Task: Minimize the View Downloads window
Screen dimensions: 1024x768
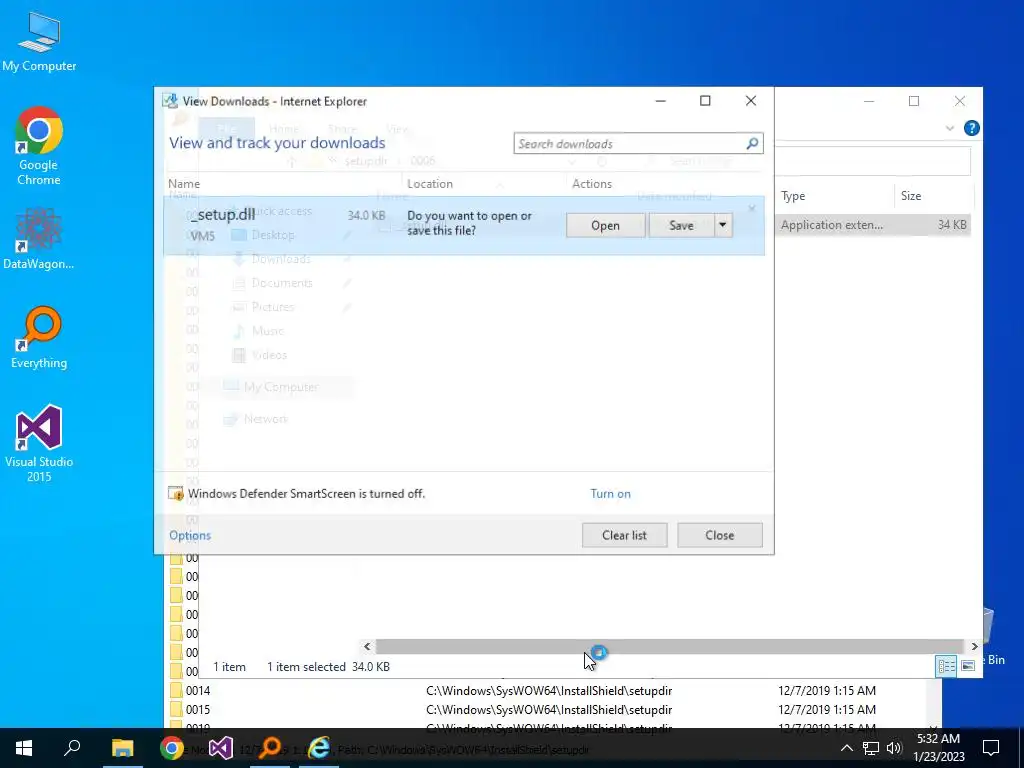Action: 660,101
